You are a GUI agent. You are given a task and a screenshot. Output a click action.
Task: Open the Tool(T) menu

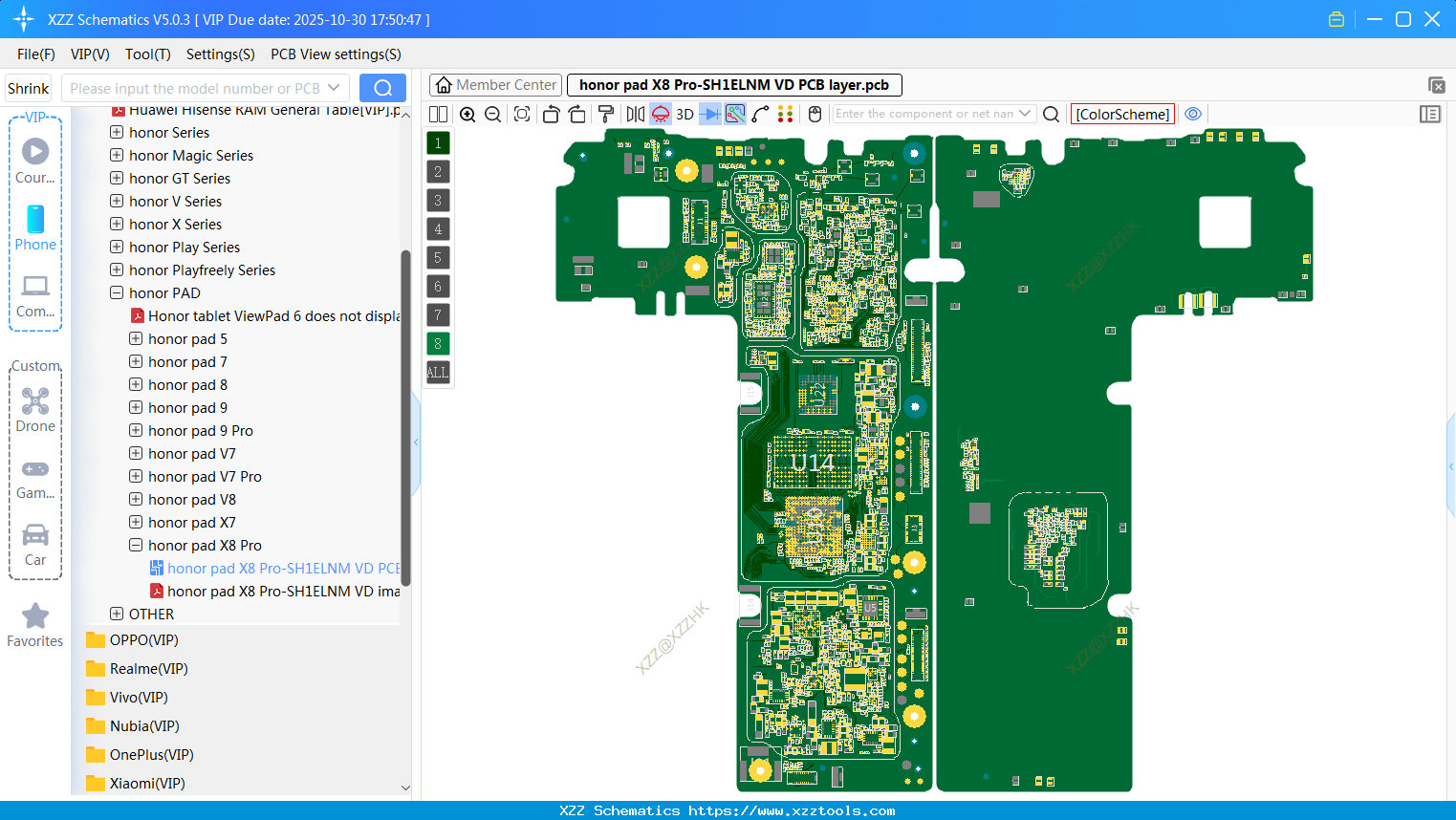tap(147, 54)
